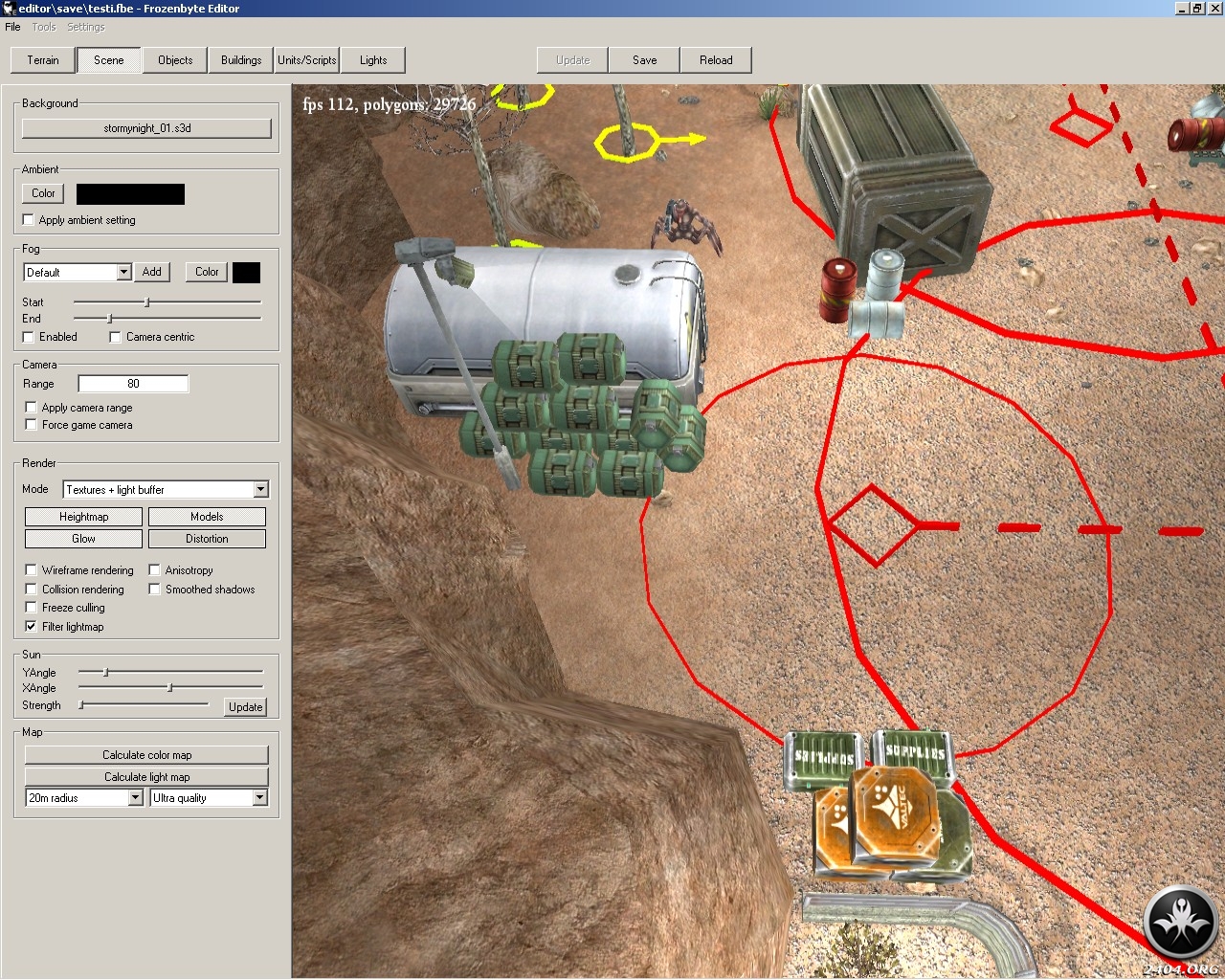This screenshot has width=1225, height=980.
Task: Click the orange octagonal crate in the scene
Action: click(x=893, y=812)
